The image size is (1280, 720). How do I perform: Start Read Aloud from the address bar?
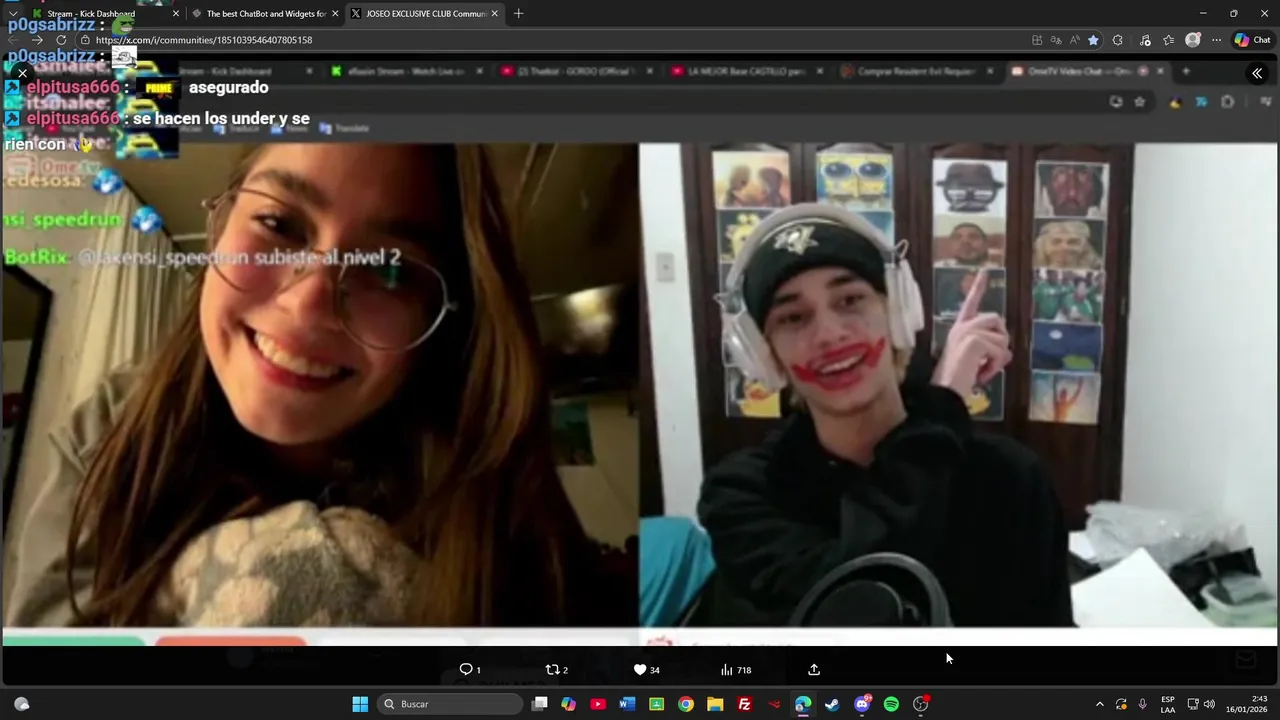click(1075, 40)
